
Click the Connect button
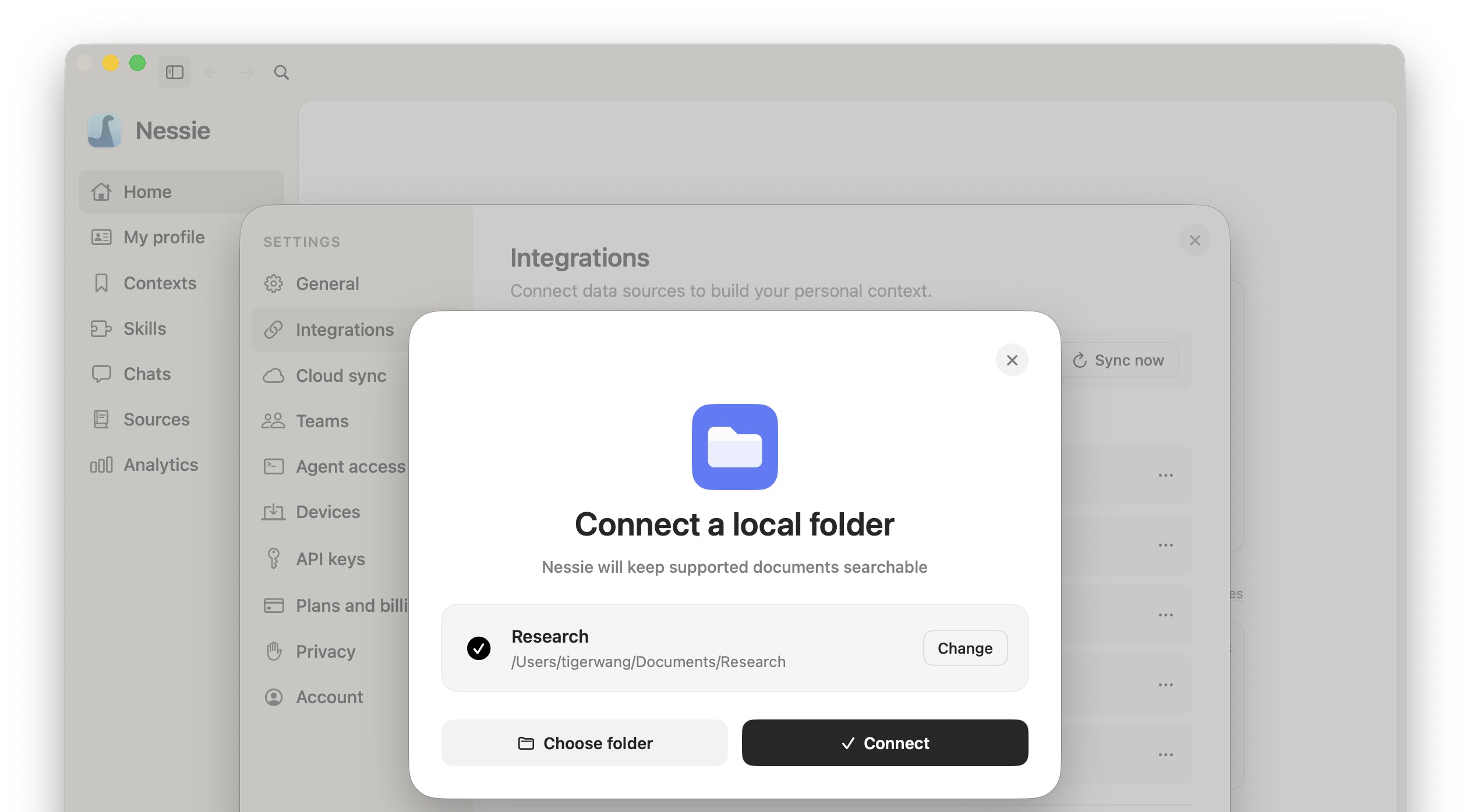(885, 743)
